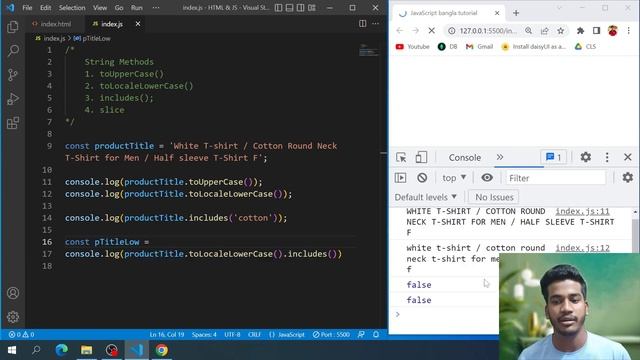640x360 pixels.
Task: Switch to the index.html editor tab
Action: point(55,24)
